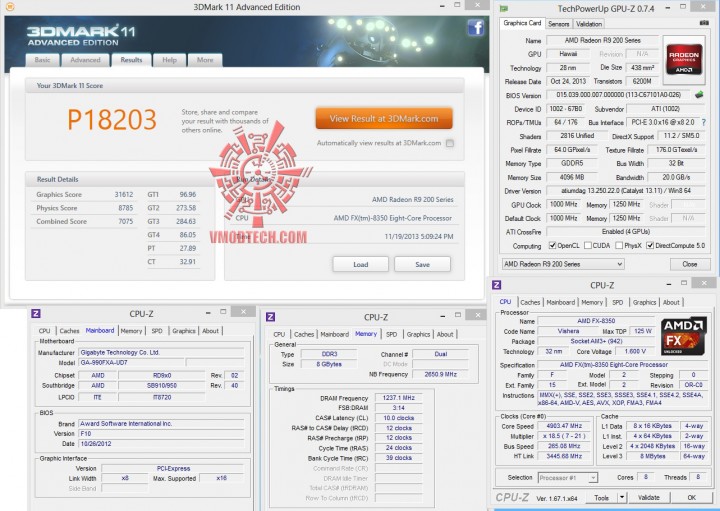The height and width of the screenshot is (511, 720).
Task: Click the CAS# Latency 10.0 clocks value
Action: (x=399, y=418)
